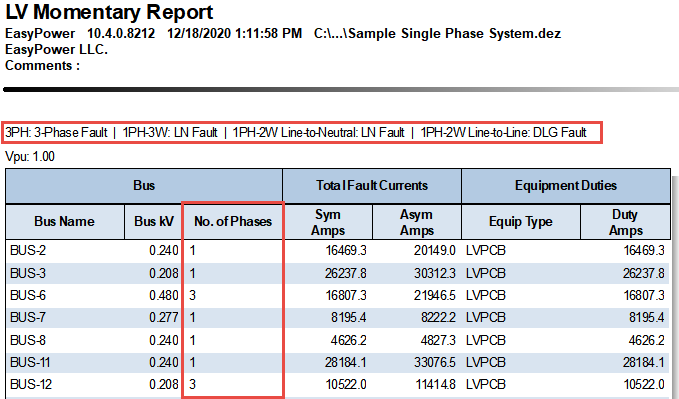
Task: Select the No. of Phases column header
Action: pyautogui.click(x=233, y=221)
